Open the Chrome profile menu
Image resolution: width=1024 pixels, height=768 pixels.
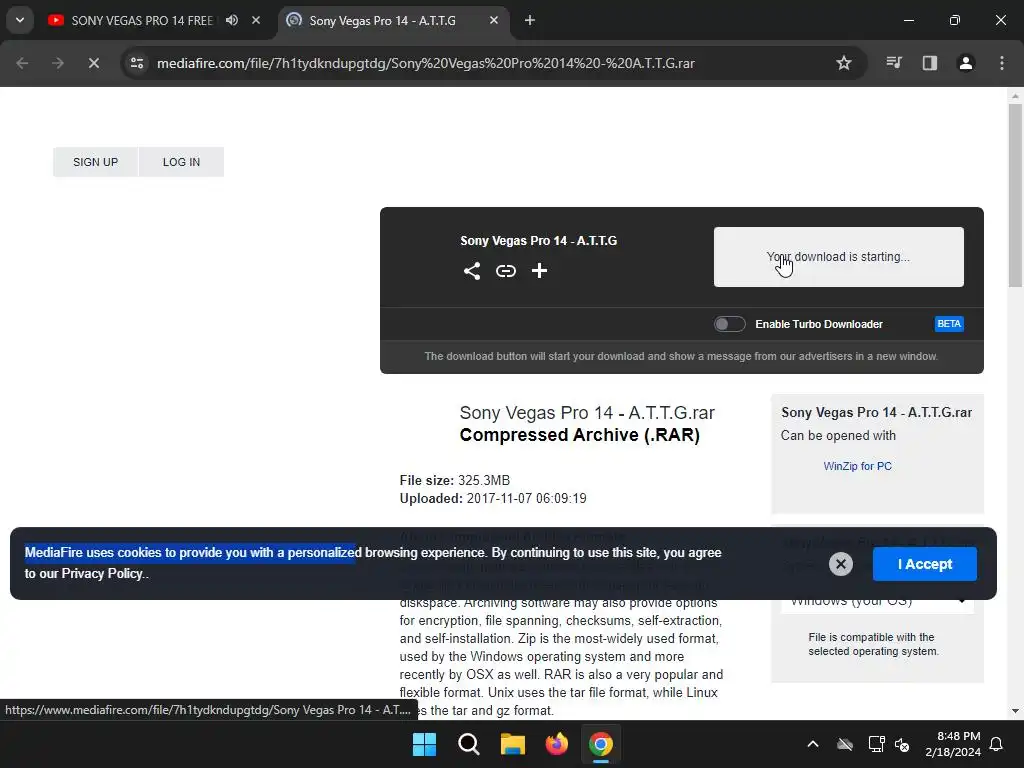point(966,63)
